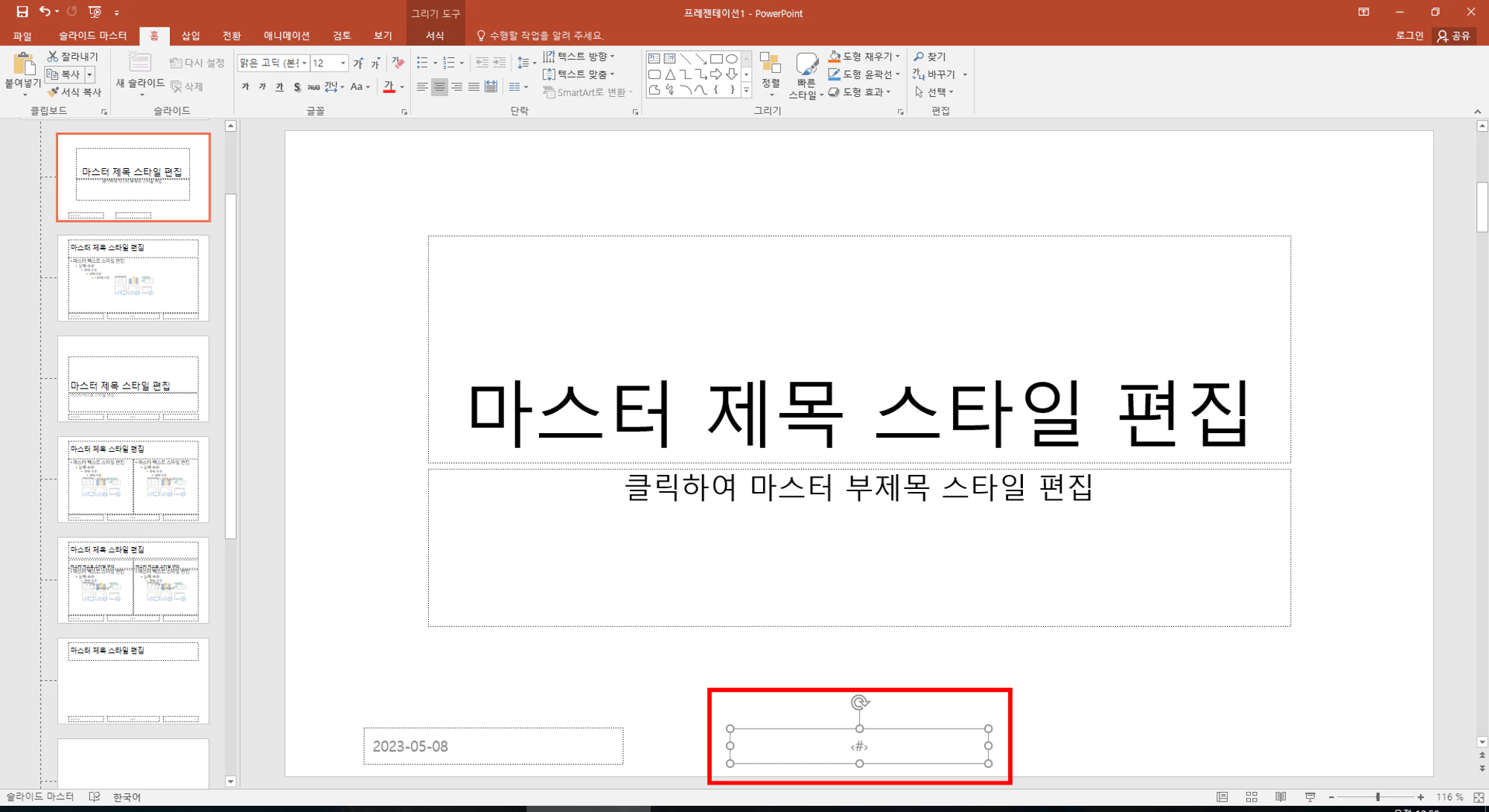
Task: Open the 슬라이드 마스터 tab
Action: [x=93, y=35]
